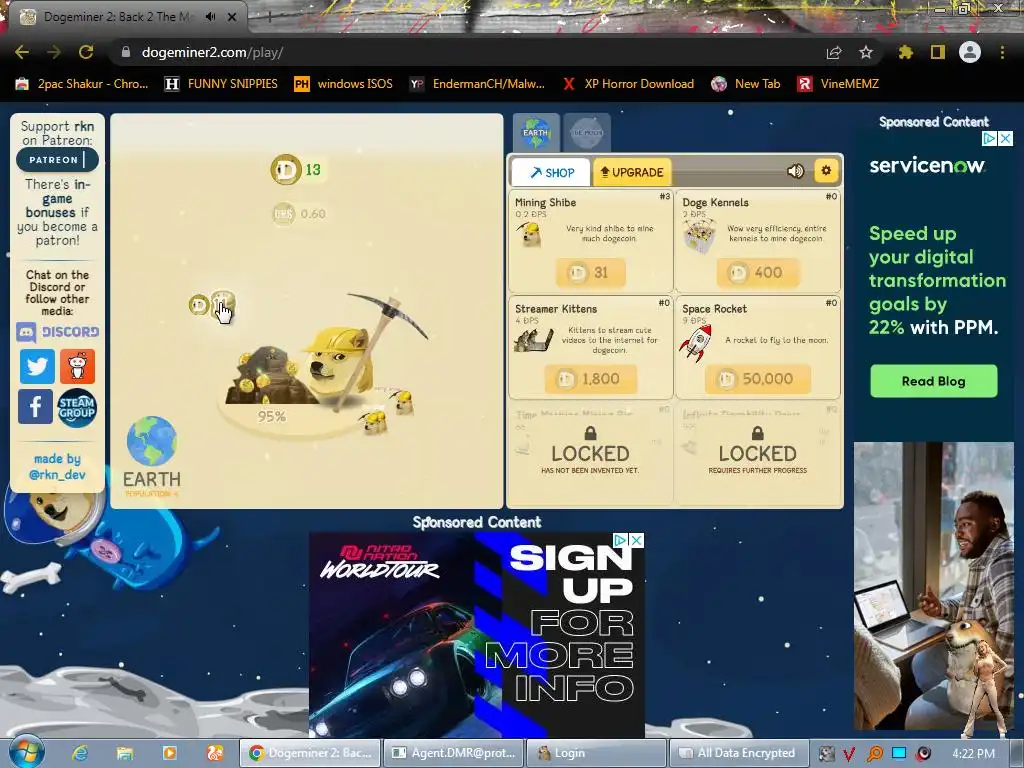Open the SHOP tab
The height and width of the screenshot is (768, 1024).
551,172
